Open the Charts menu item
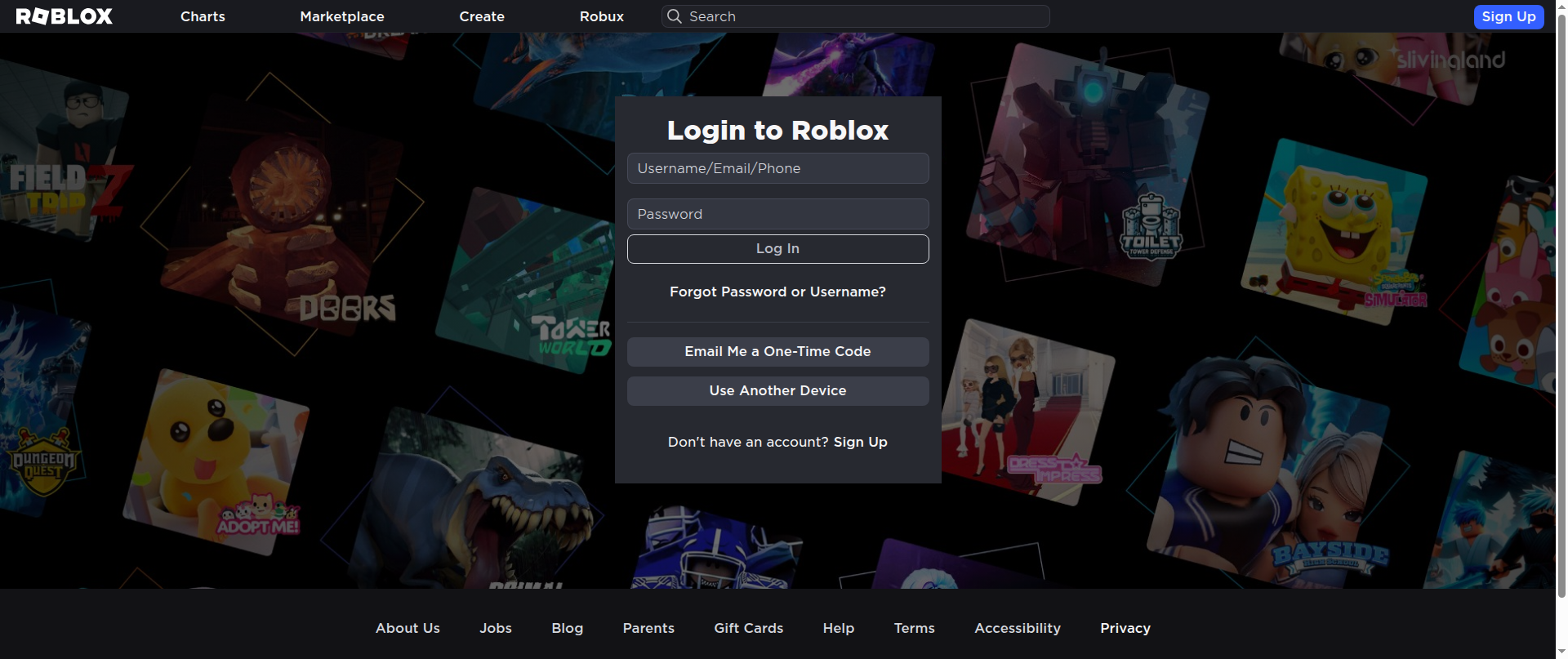 point(203,16)
